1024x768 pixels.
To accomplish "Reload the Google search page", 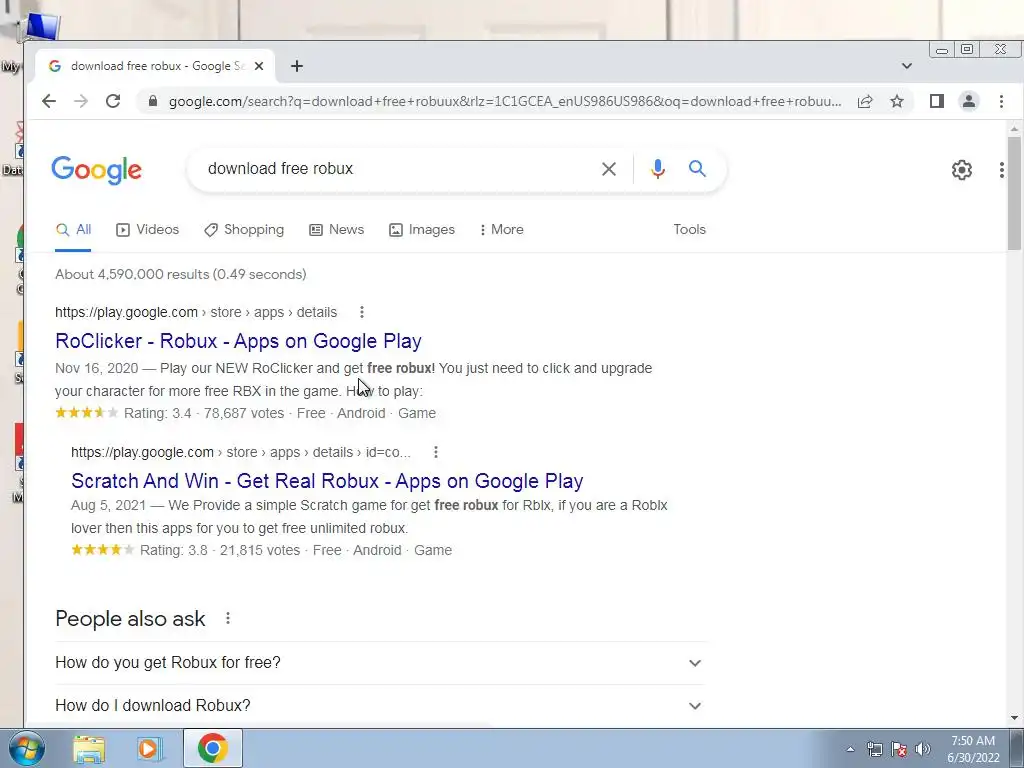I will 113,101.
